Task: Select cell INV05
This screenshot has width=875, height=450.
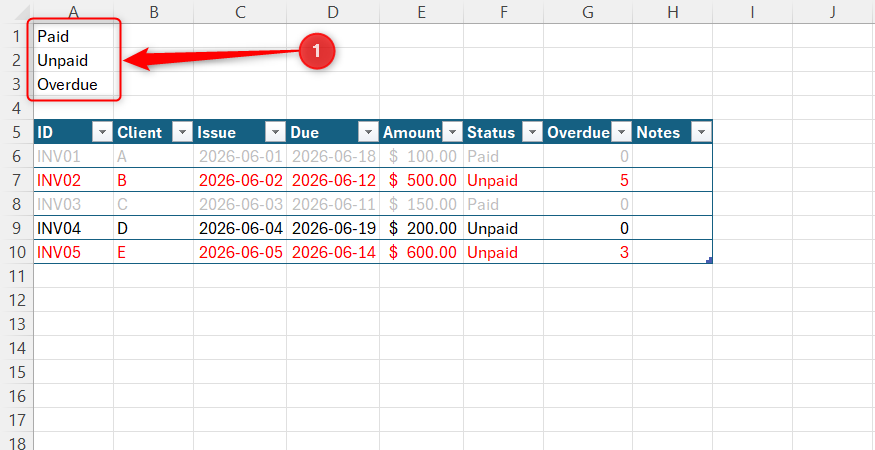Action: (x=74, y=252)
